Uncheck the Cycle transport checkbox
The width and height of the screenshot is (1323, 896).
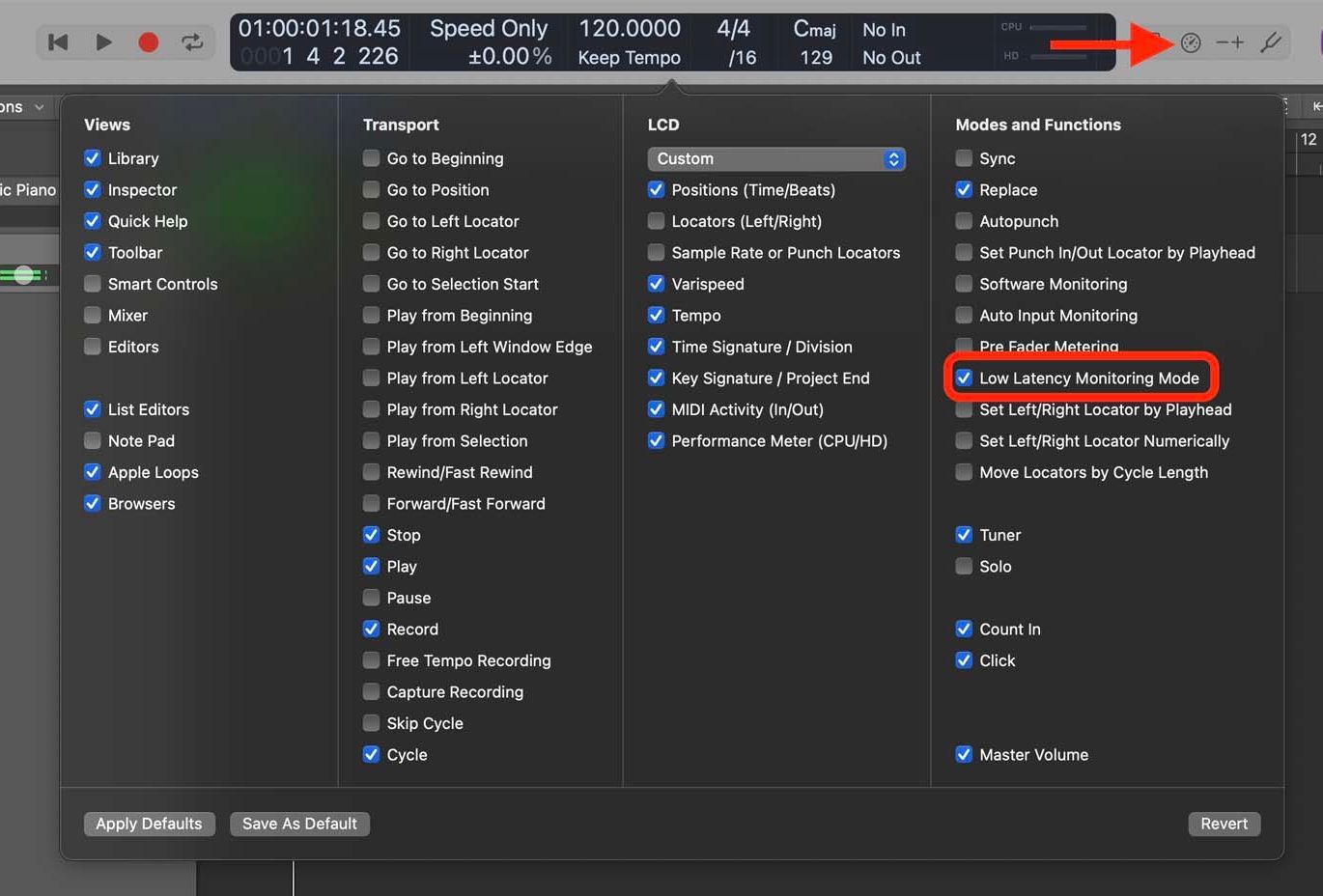371,755
